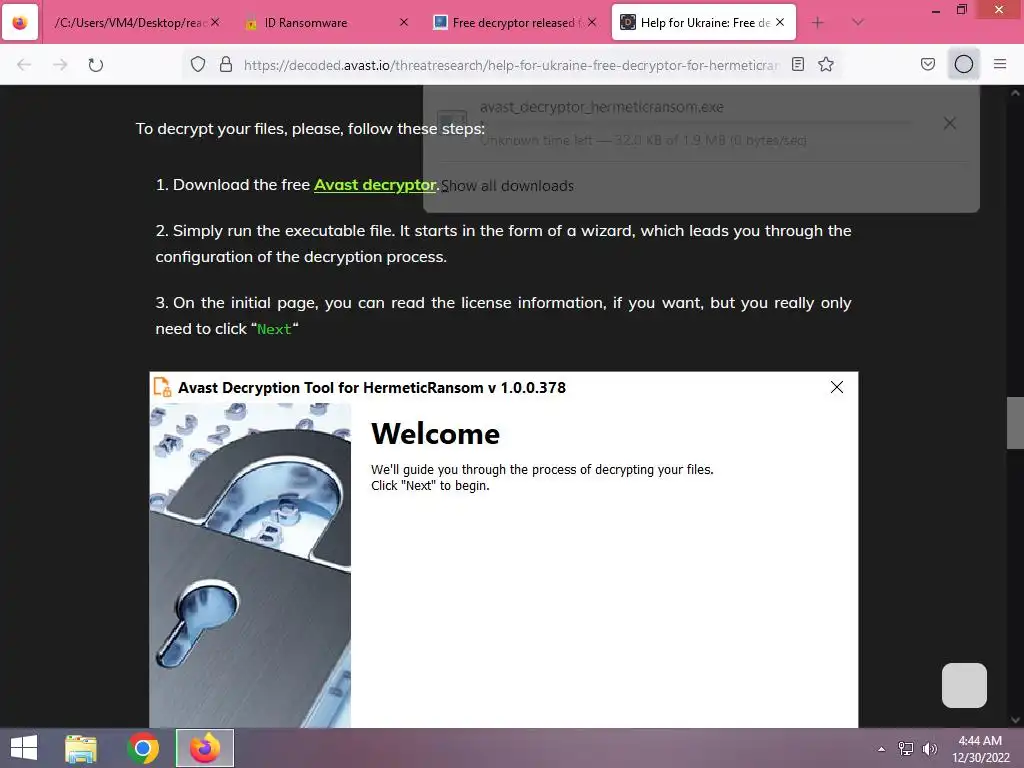Click the decoded.avast.io URL bar
Viewport: 1024px width, 768px height.
511,65
